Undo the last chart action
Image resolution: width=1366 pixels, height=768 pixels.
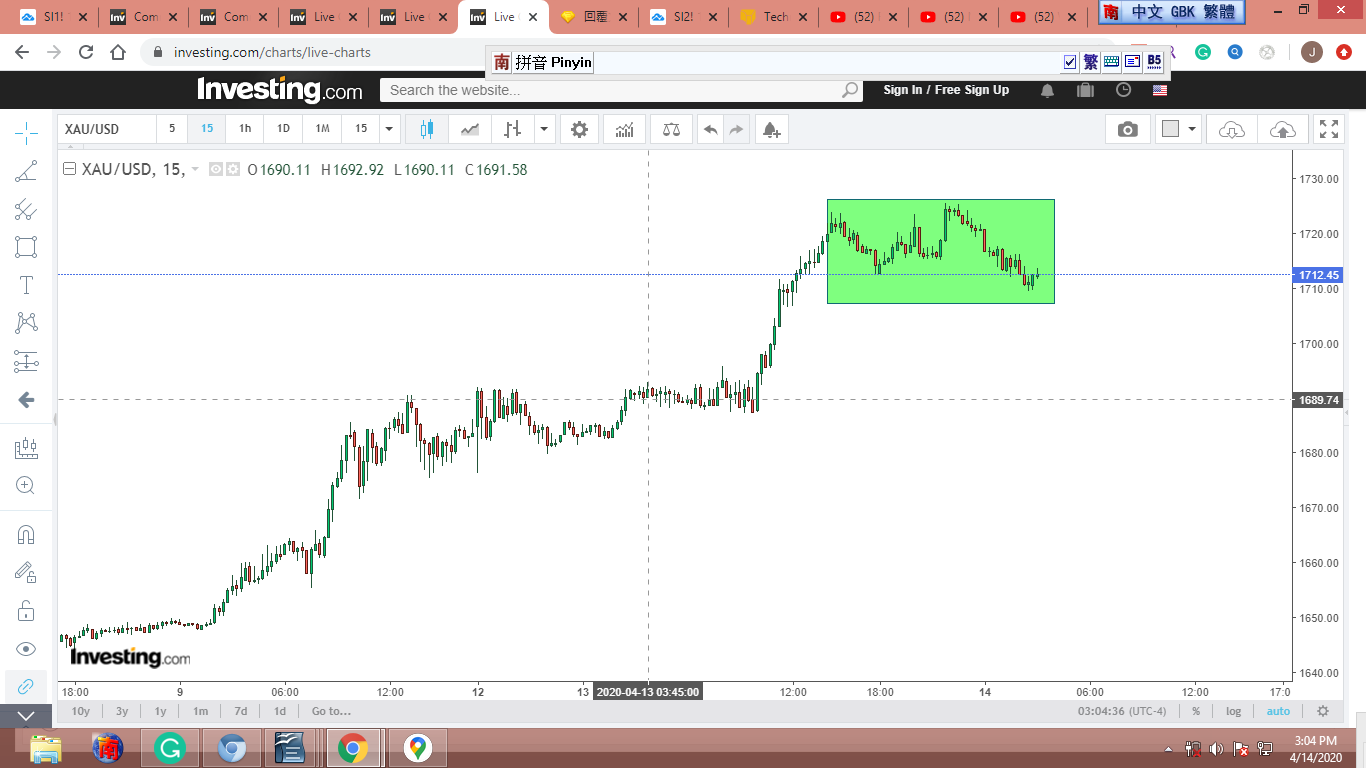[710, 129]
